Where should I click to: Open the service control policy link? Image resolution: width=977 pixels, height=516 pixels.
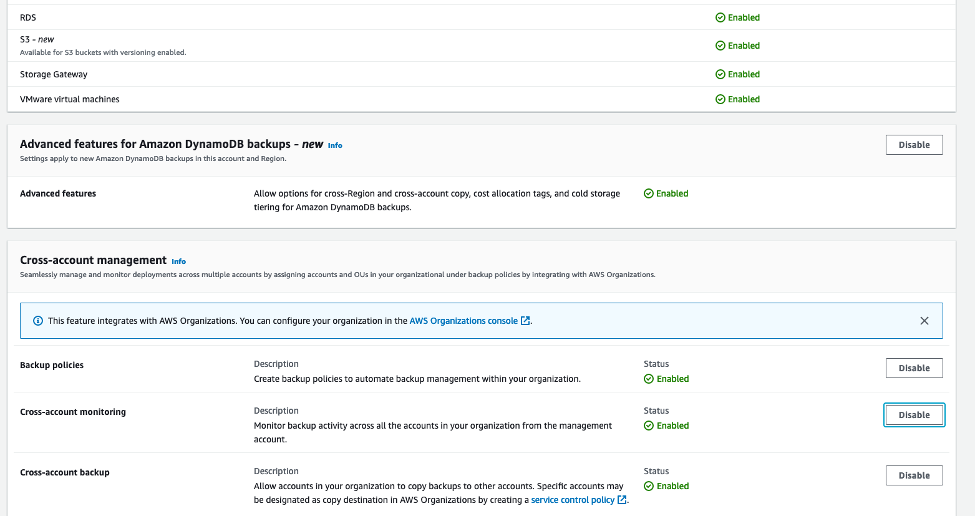pyautogui.click(x=572, y=500)
